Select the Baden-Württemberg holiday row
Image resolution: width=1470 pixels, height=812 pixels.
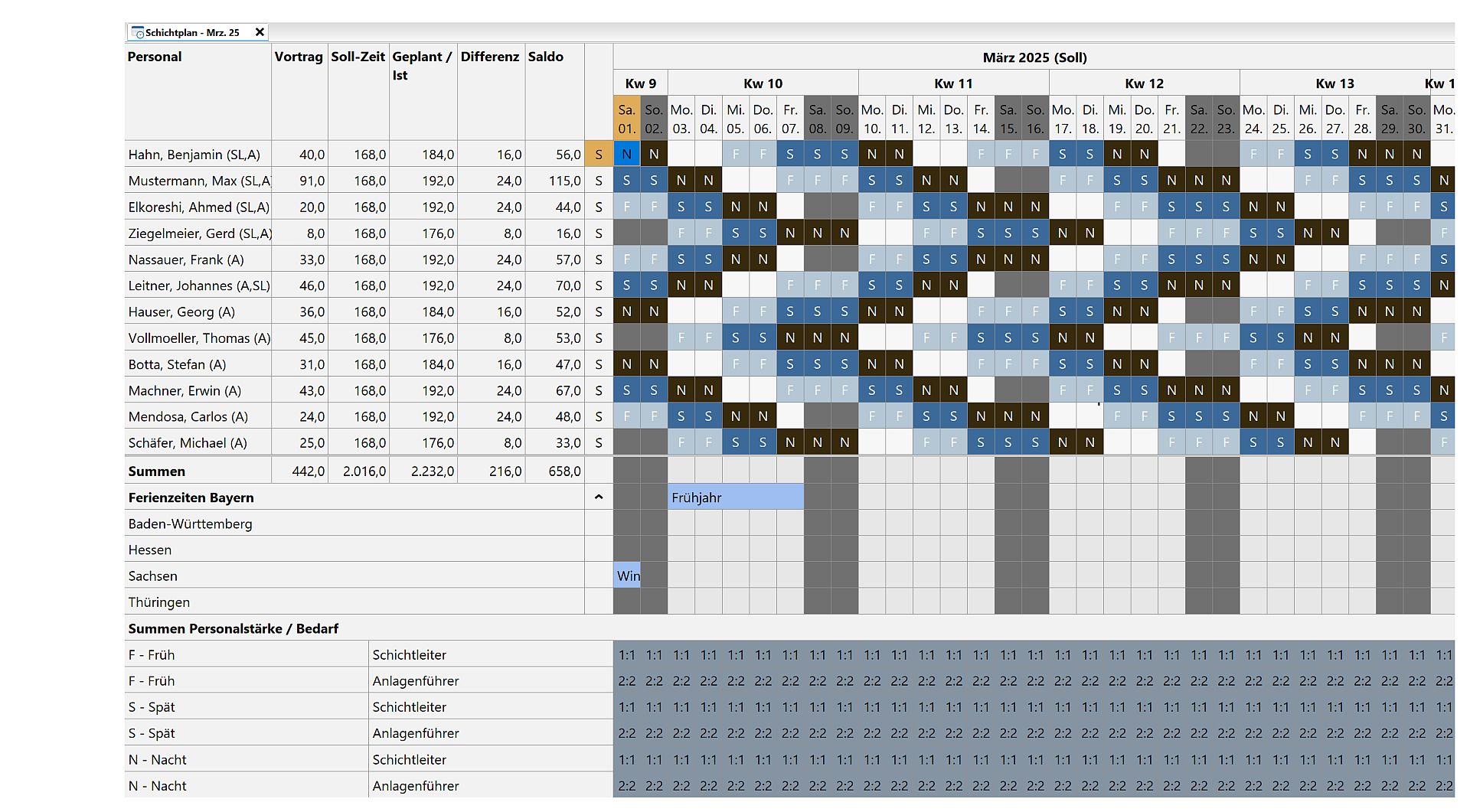click(190, 523)
